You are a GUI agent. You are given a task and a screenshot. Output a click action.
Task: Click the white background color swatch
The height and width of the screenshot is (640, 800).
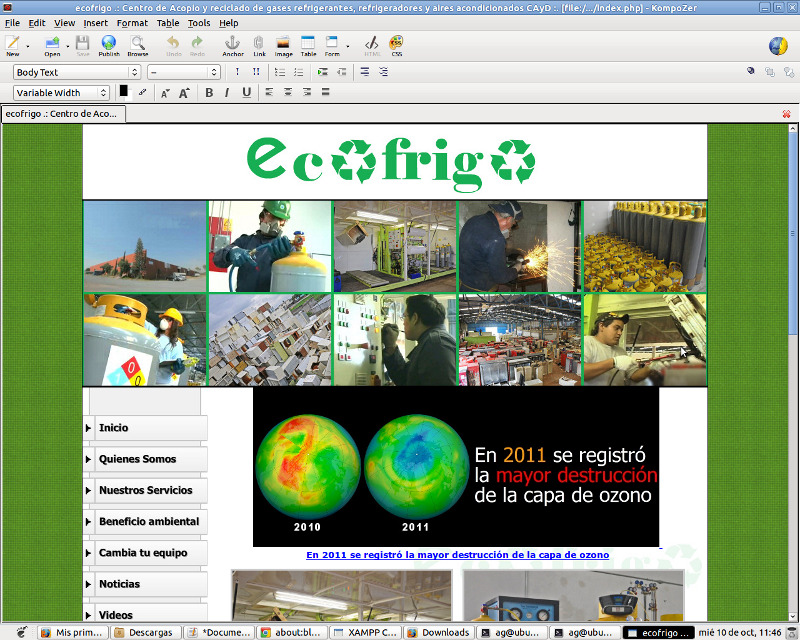(129, 95)
